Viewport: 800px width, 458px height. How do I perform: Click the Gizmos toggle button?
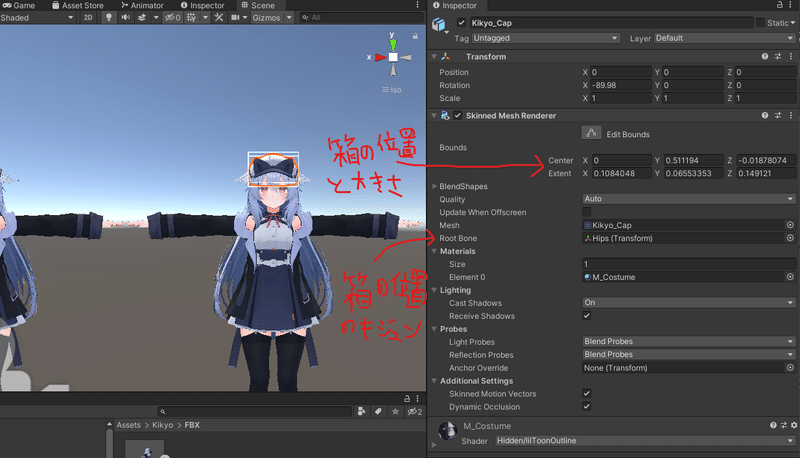267,17
